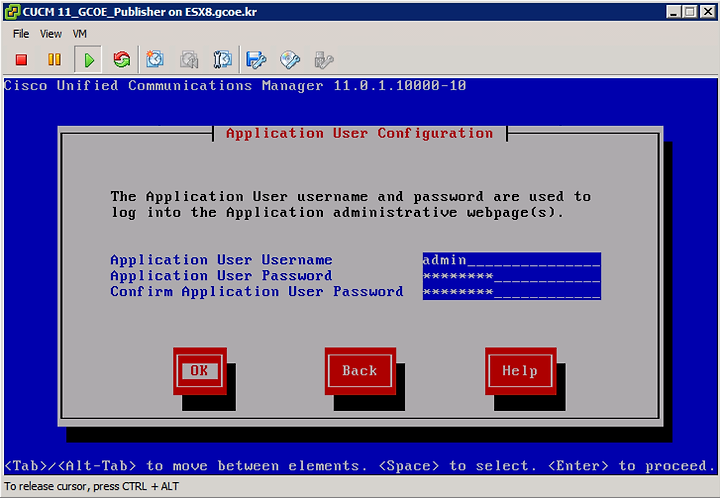Viewport: 720px width, 498px height.
Task: Click the red Power Off button
Action: (21, 60)
